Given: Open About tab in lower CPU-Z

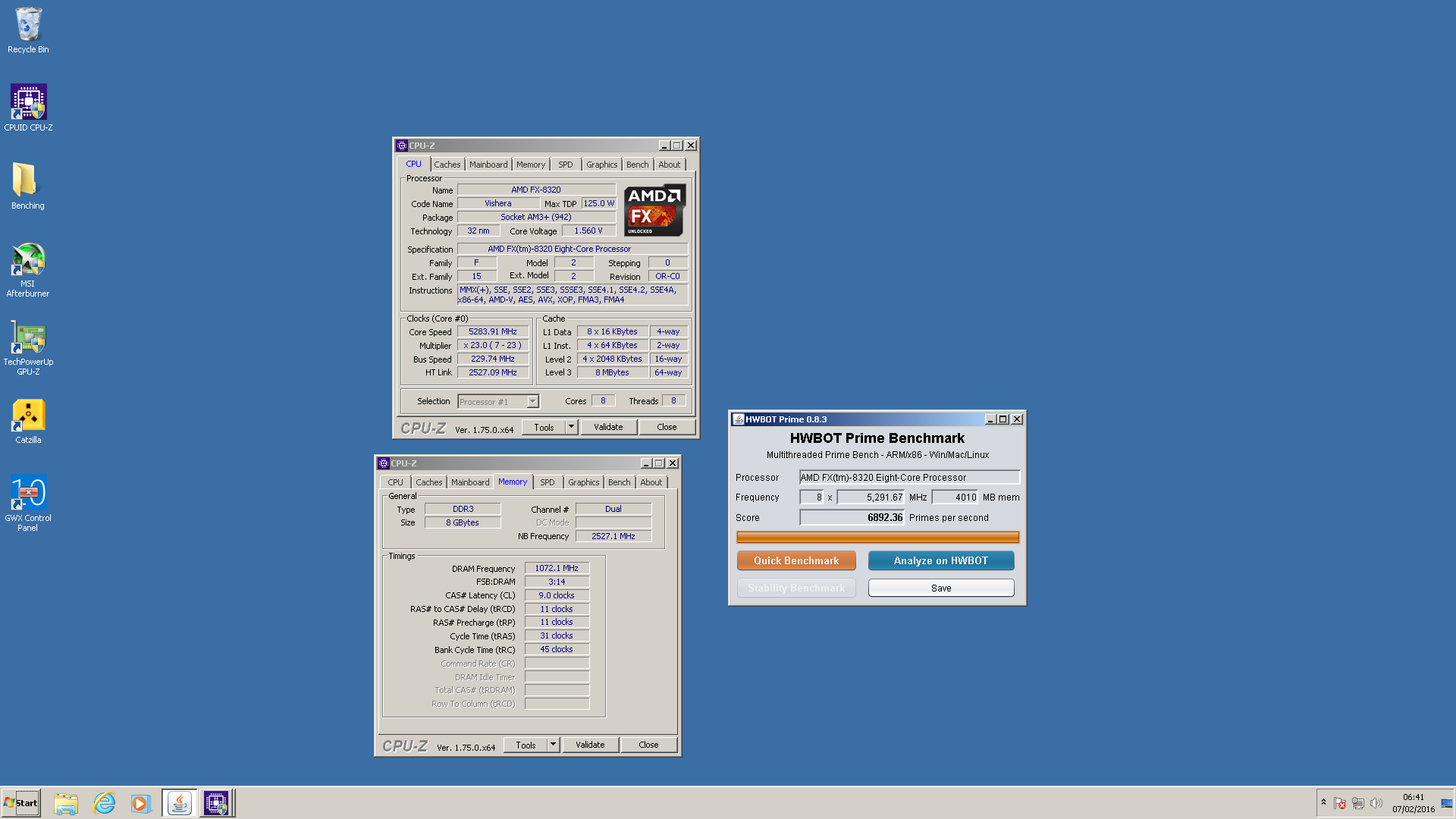Looking at the screenshot, I should tap(651, 482).
